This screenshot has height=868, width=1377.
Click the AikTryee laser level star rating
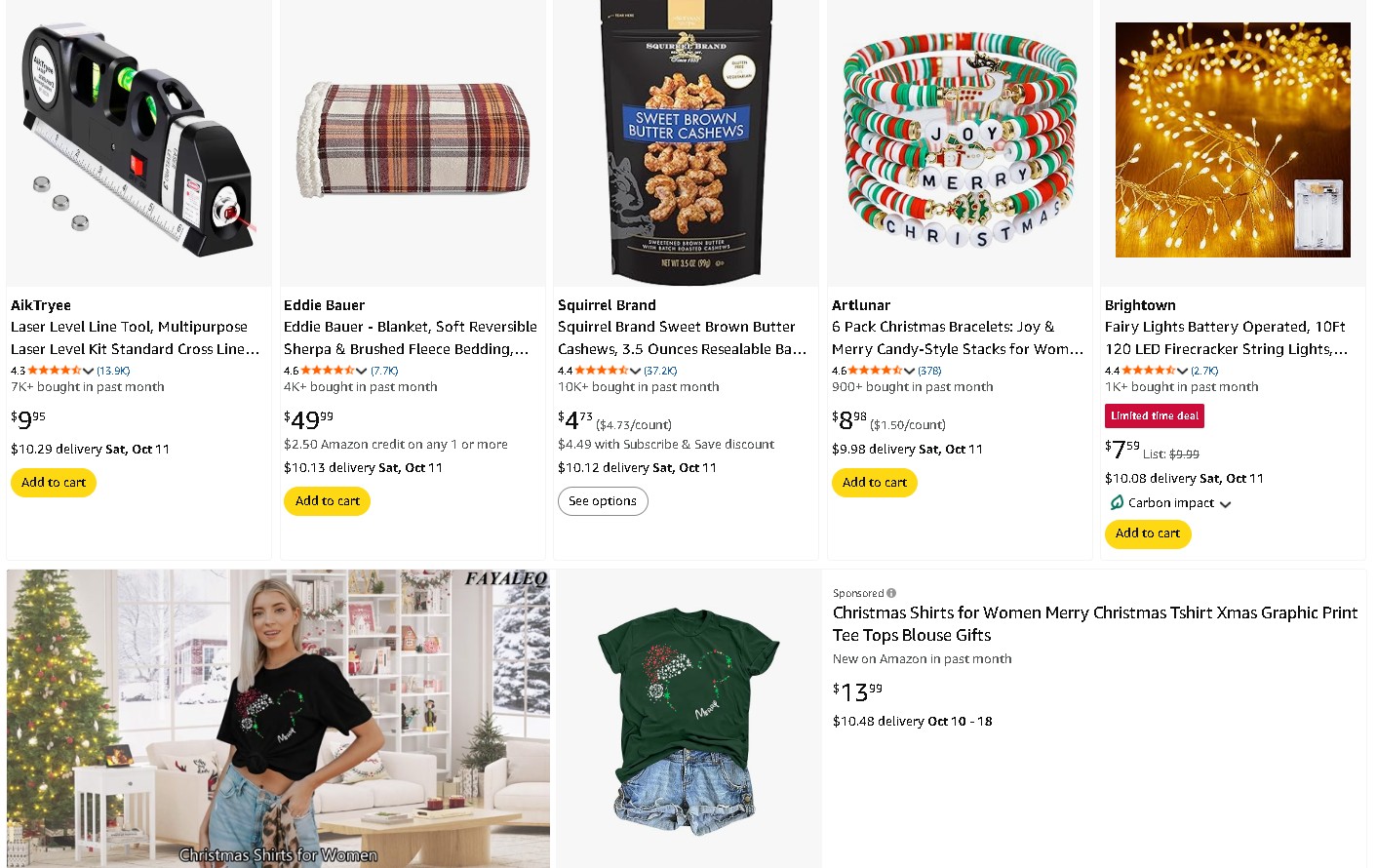tap(55, 371)
